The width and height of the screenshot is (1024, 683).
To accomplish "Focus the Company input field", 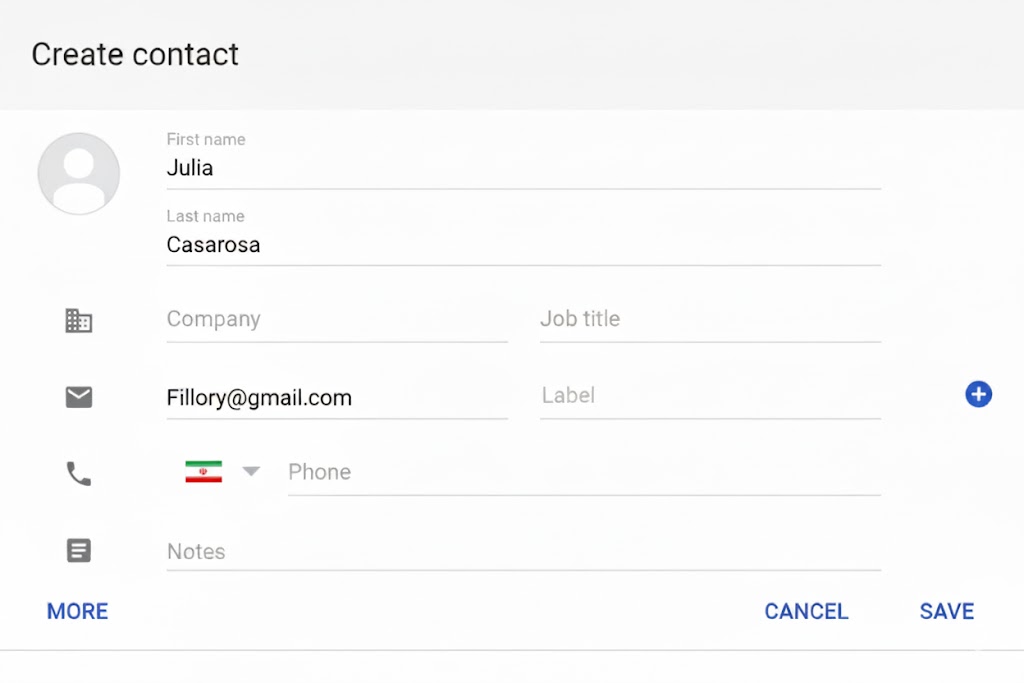I will coord(337,320).
